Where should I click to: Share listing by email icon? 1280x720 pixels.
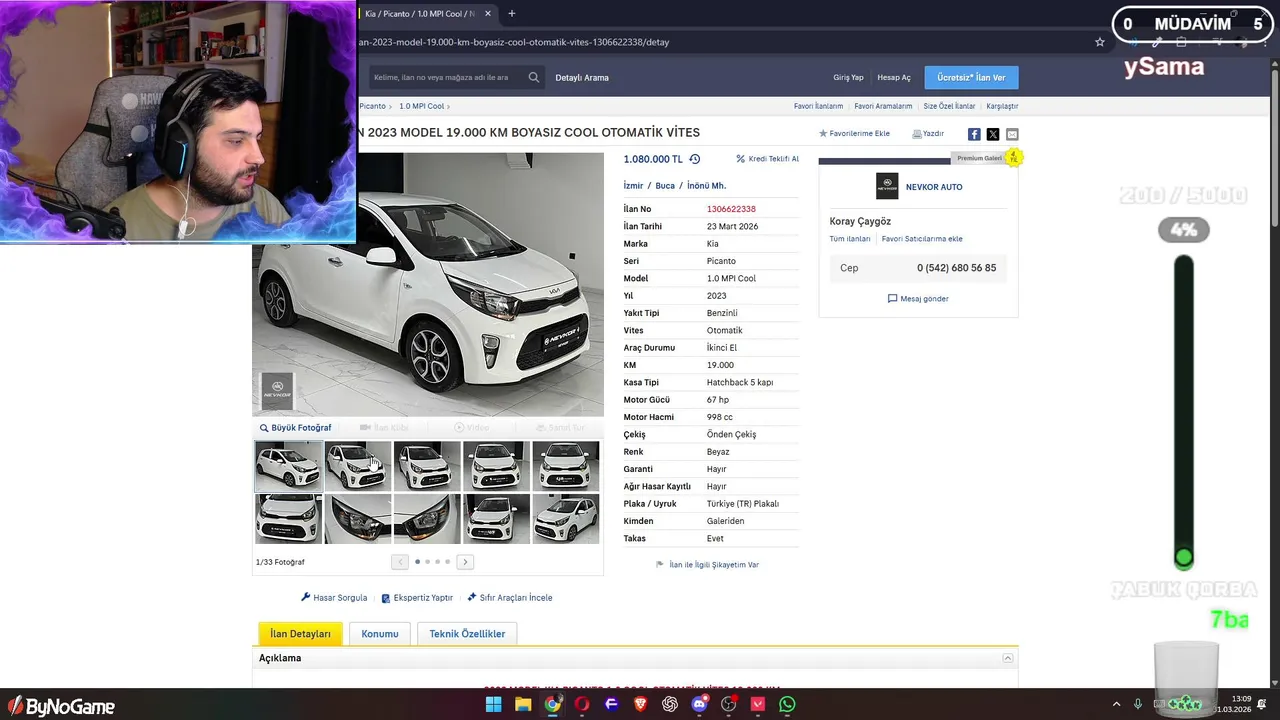click(1012, 134)
